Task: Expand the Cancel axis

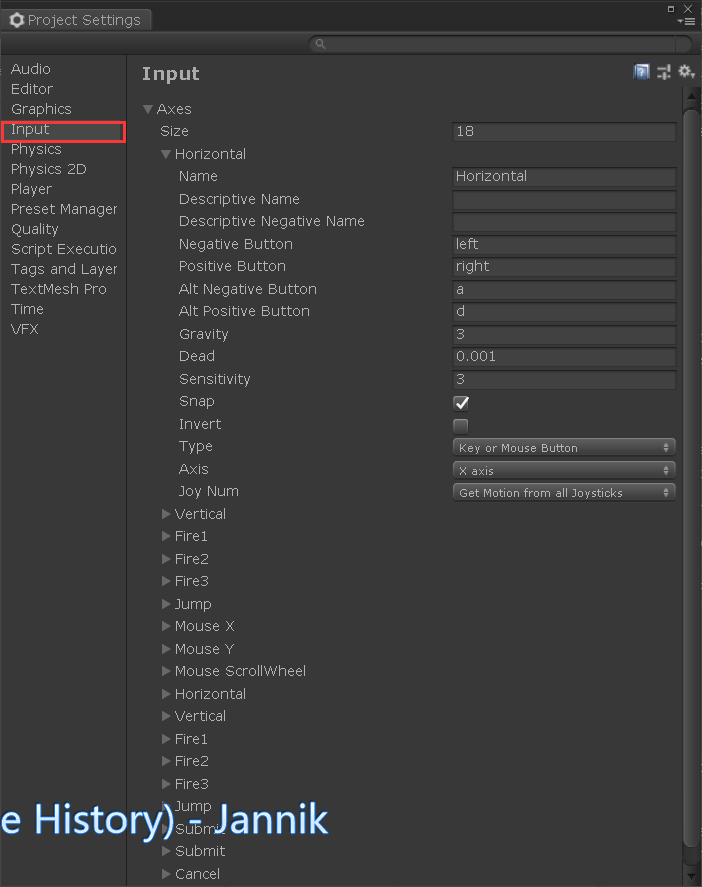Action: (166, 874)
